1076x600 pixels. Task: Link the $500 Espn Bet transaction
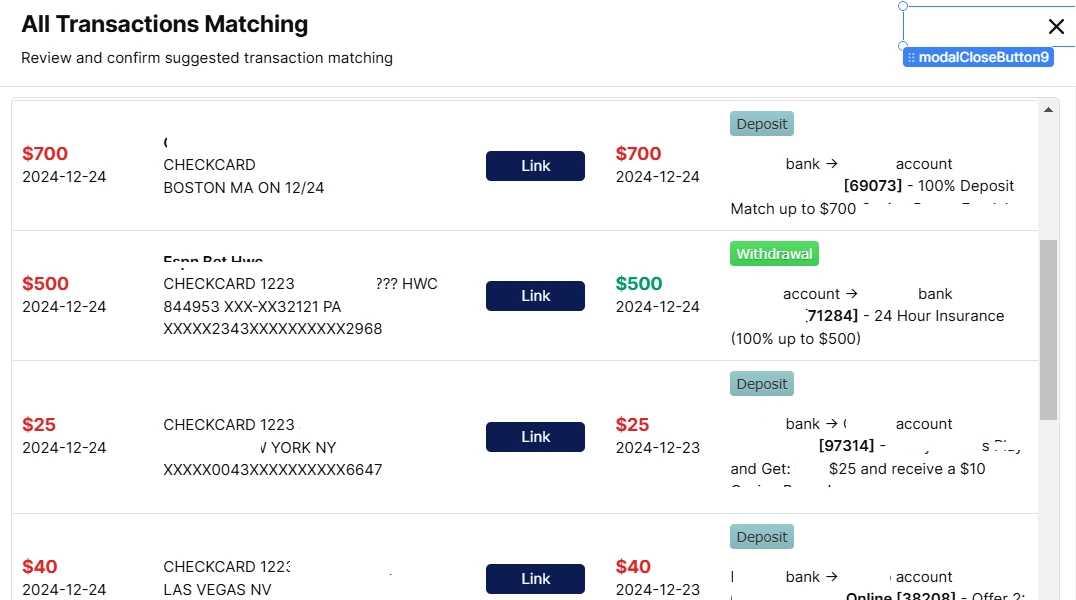(535, 296)
